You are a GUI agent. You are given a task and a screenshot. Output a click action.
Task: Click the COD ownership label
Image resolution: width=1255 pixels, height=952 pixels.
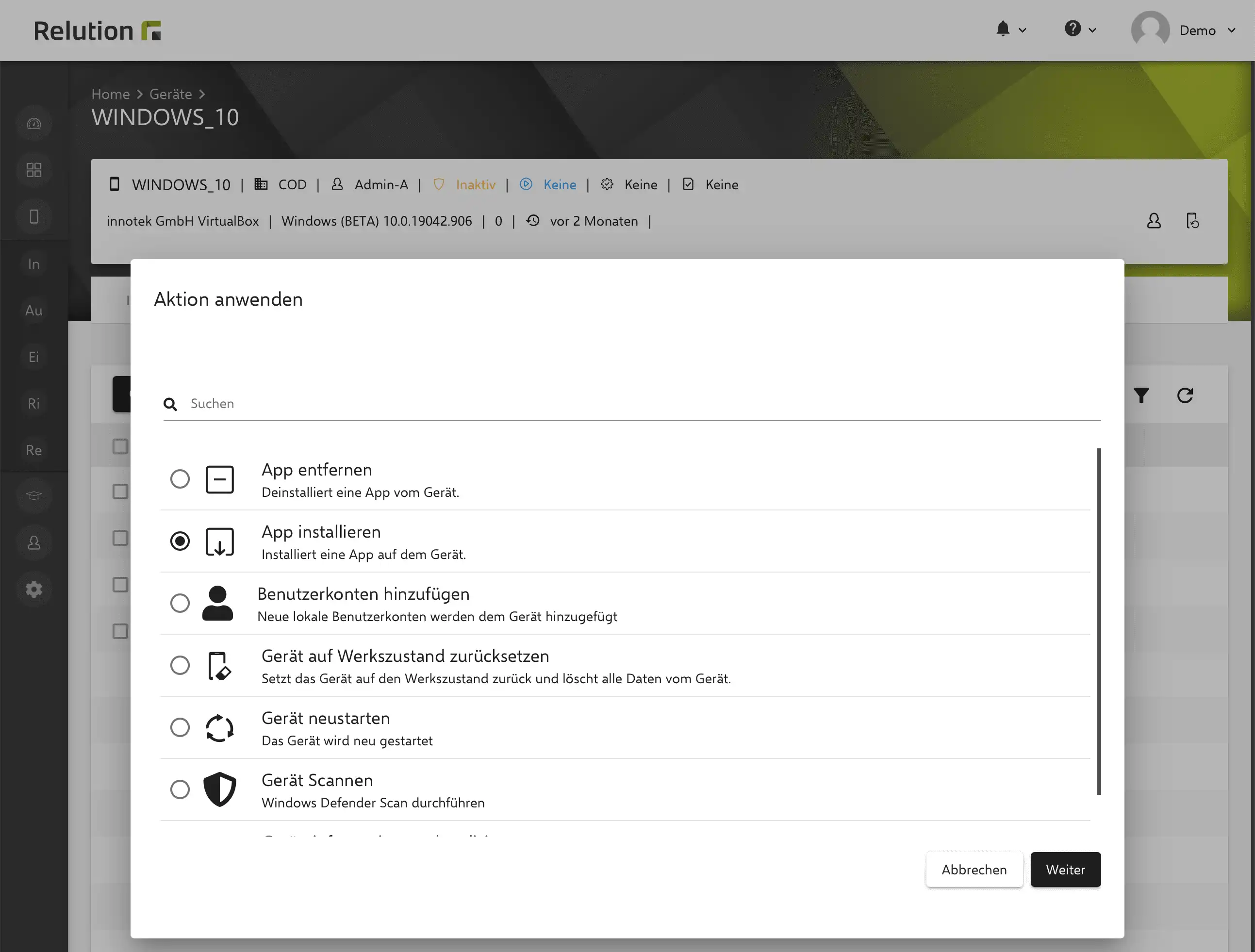coord(292,185)
